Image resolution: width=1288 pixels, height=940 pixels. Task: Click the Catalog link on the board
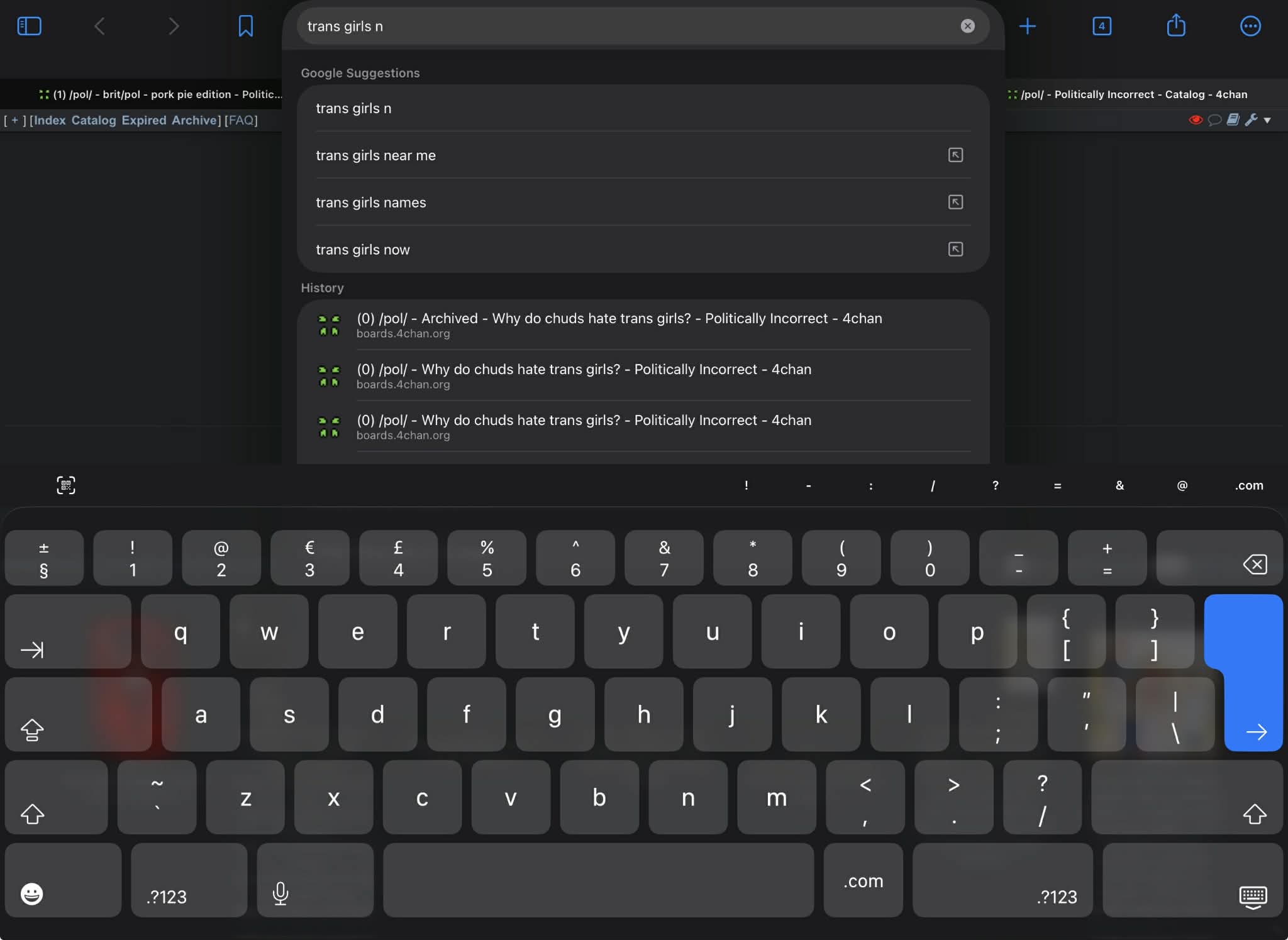93,120
